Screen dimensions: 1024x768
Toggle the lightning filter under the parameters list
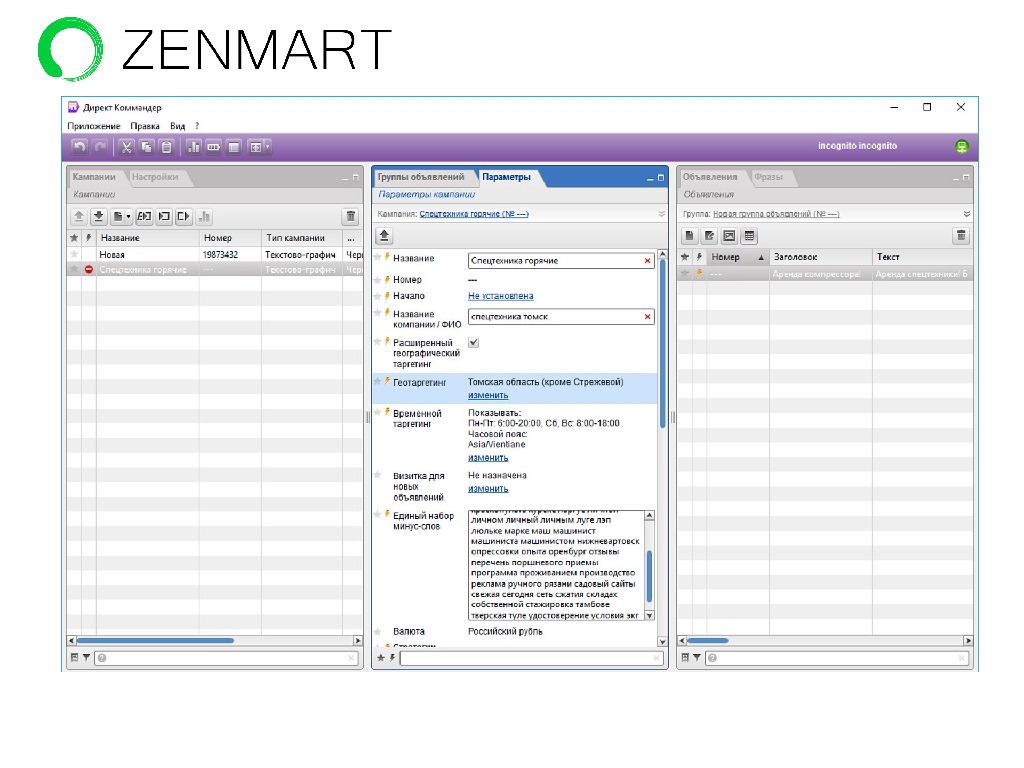(x=392, y=658)
